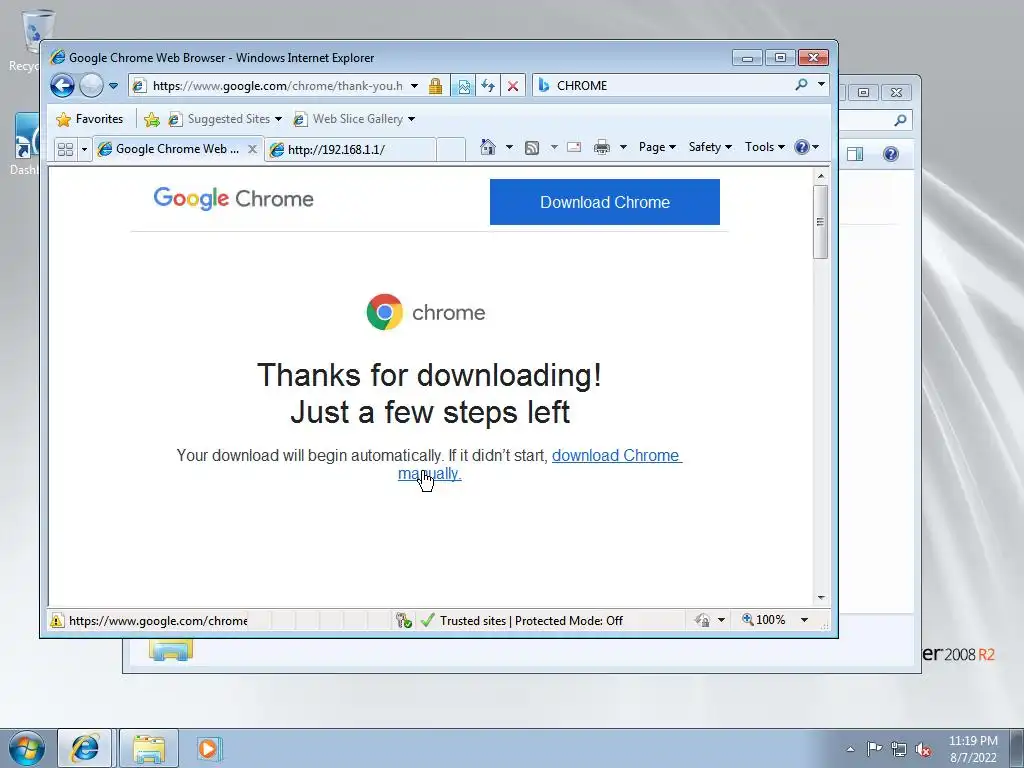Click the IE Forward navigation button

[x=91, y=86]
